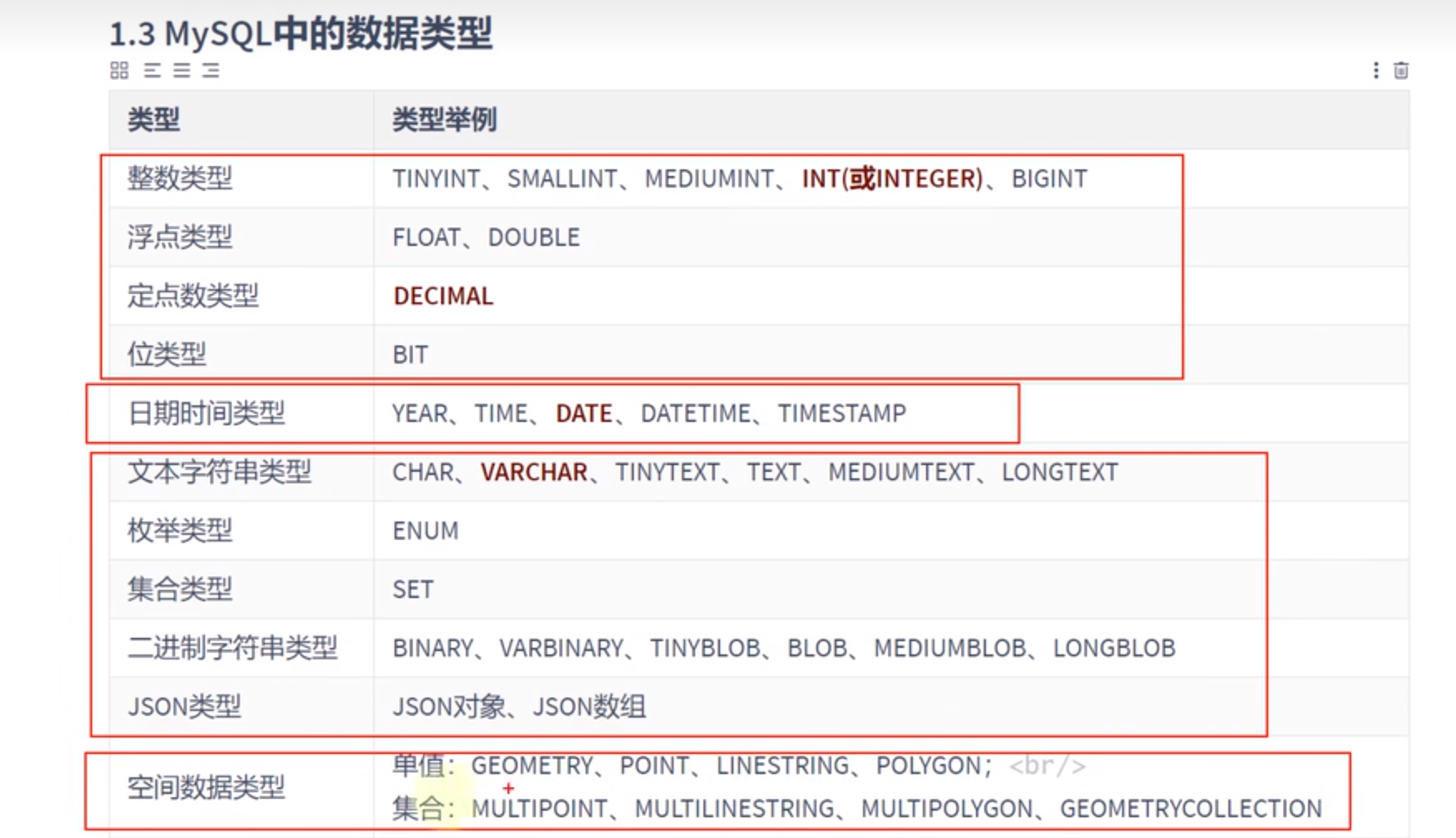Viewport: 1456px width, 838px height.
Task: Click the bold DECIMAL text
Action: tap(444, 296)
